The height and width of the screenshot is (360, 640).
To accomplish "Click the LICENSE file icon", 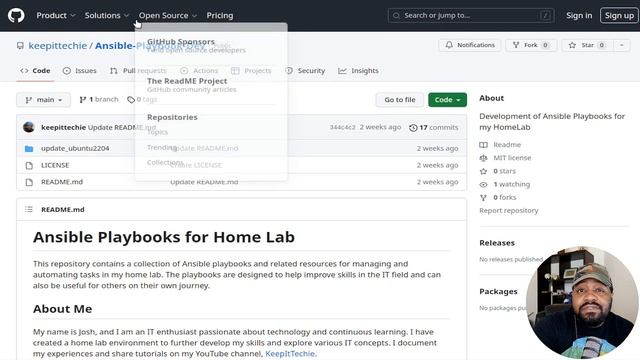I will point(29,165).
